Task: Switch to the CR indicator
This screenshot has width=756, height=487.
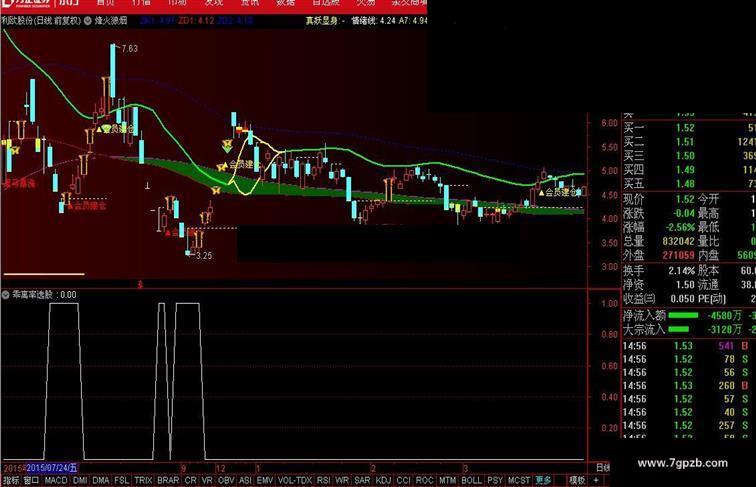Action: pyautogui.click(x=190, y=480)
